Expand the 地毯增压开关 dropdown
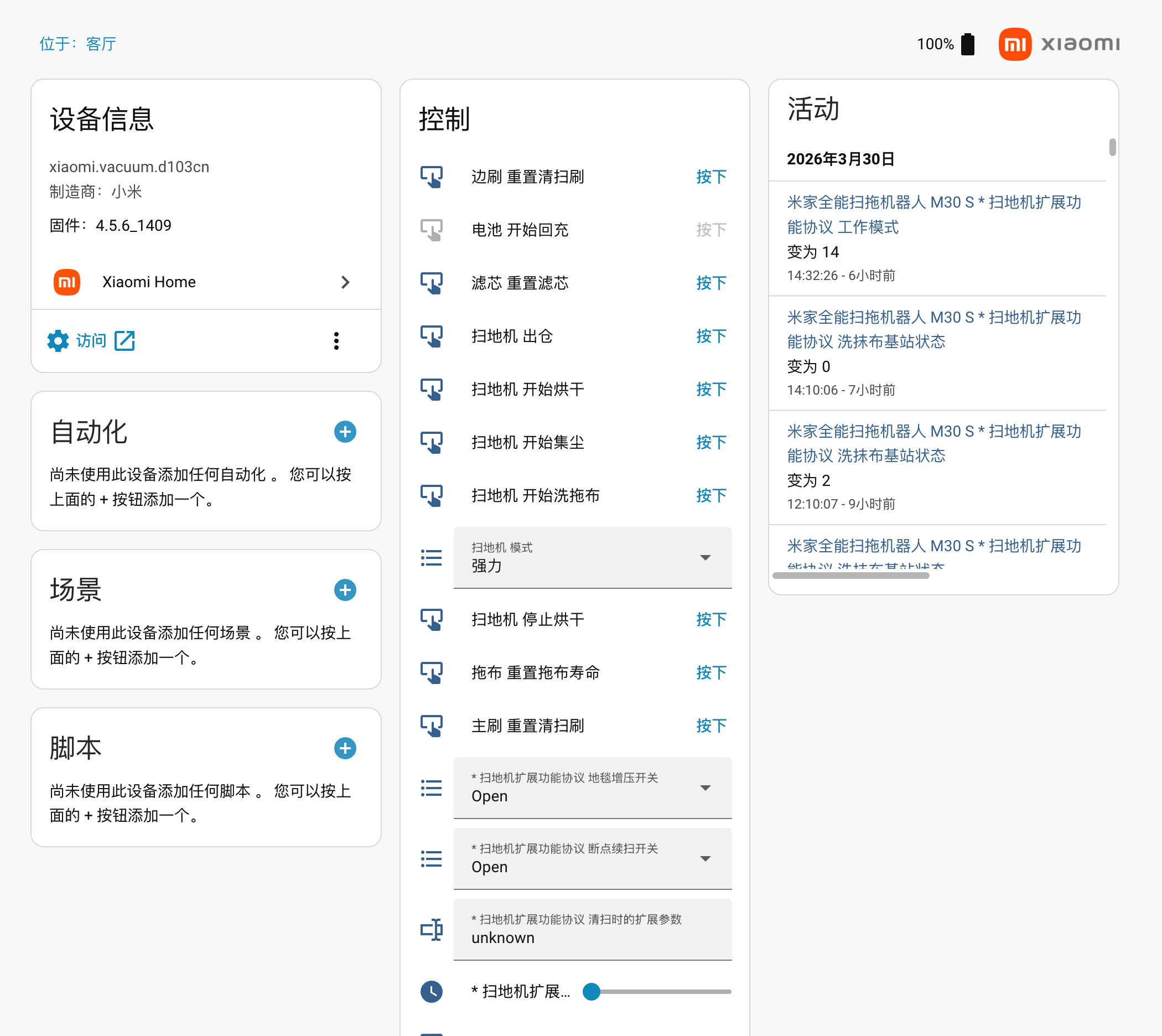 tap(592, 788)
